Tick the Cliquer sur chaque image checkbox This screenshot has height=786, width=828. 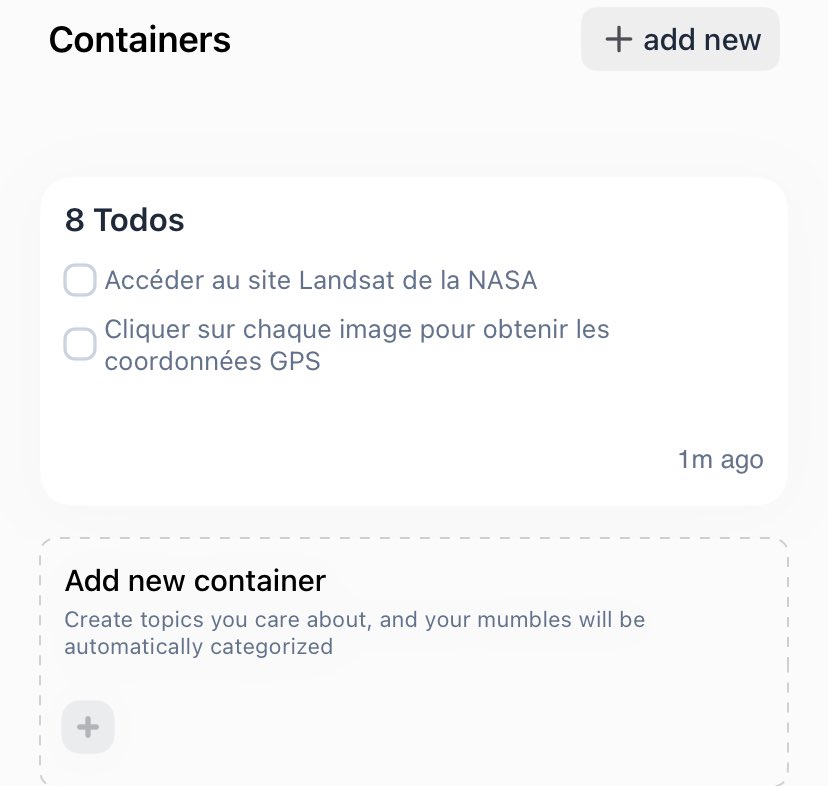point(80,345)
